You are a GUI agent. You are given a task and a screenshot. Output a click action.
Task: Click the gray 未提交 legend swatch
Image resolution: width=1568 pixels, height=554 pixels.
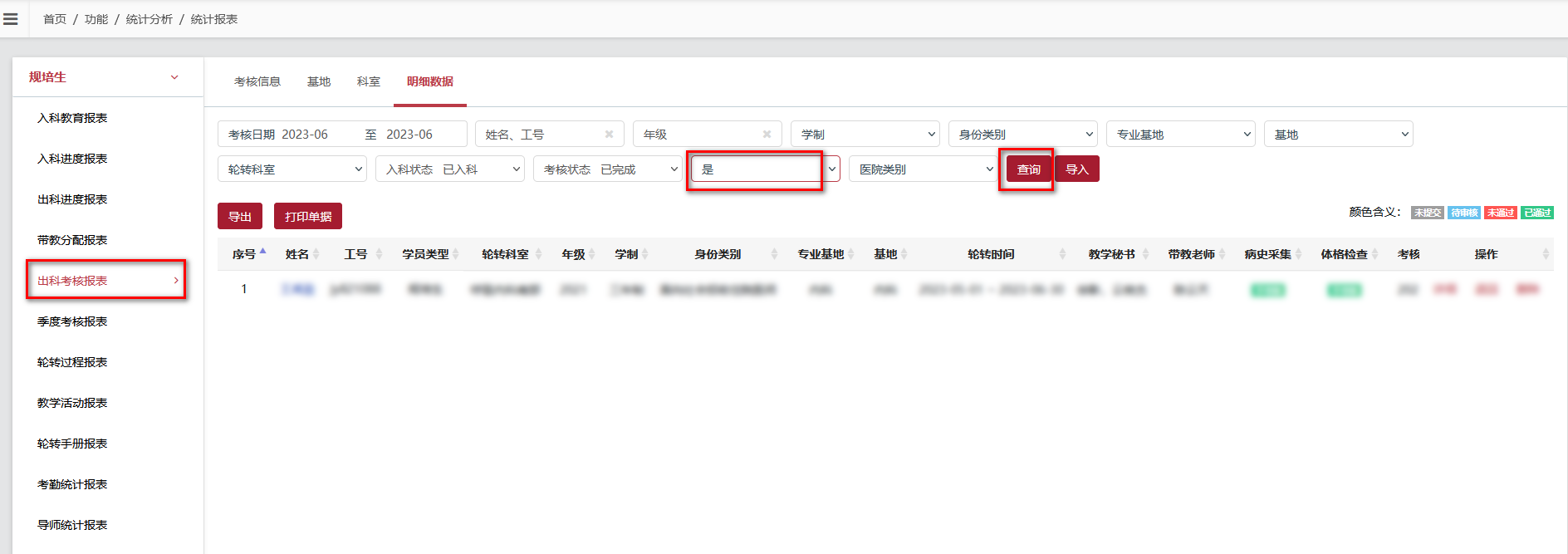pyautogui.click(x=1428, y=213)
